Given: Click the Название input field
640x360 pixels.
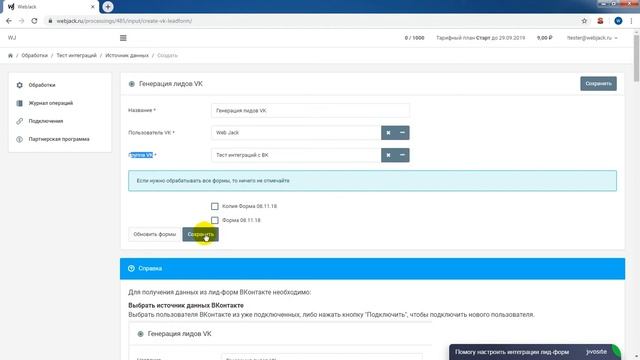Looking at the screenshot, I should tap(310, 110).
